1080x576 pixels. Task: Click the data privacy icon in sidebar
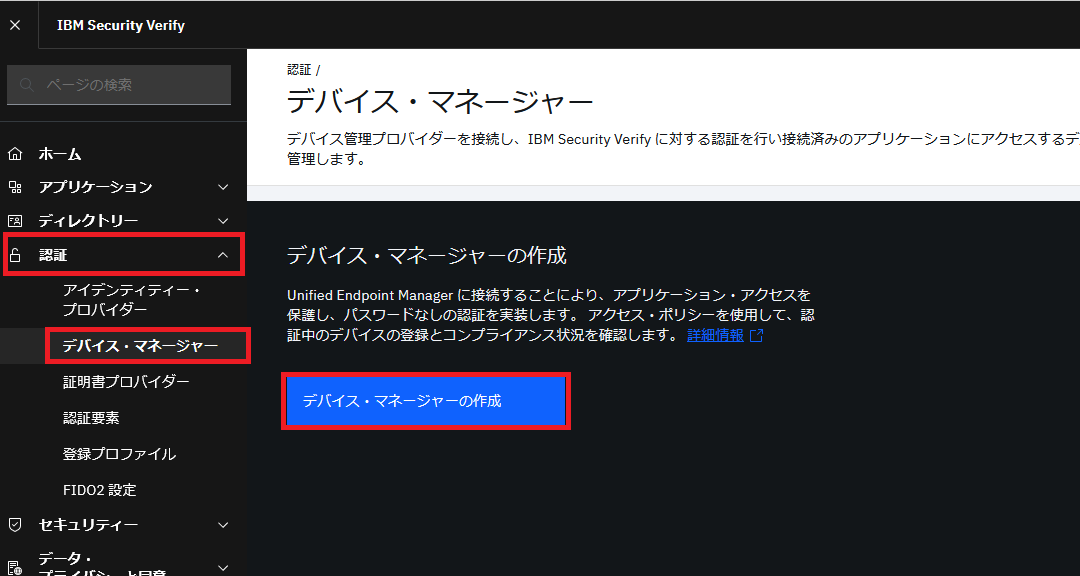pos(14,568)
